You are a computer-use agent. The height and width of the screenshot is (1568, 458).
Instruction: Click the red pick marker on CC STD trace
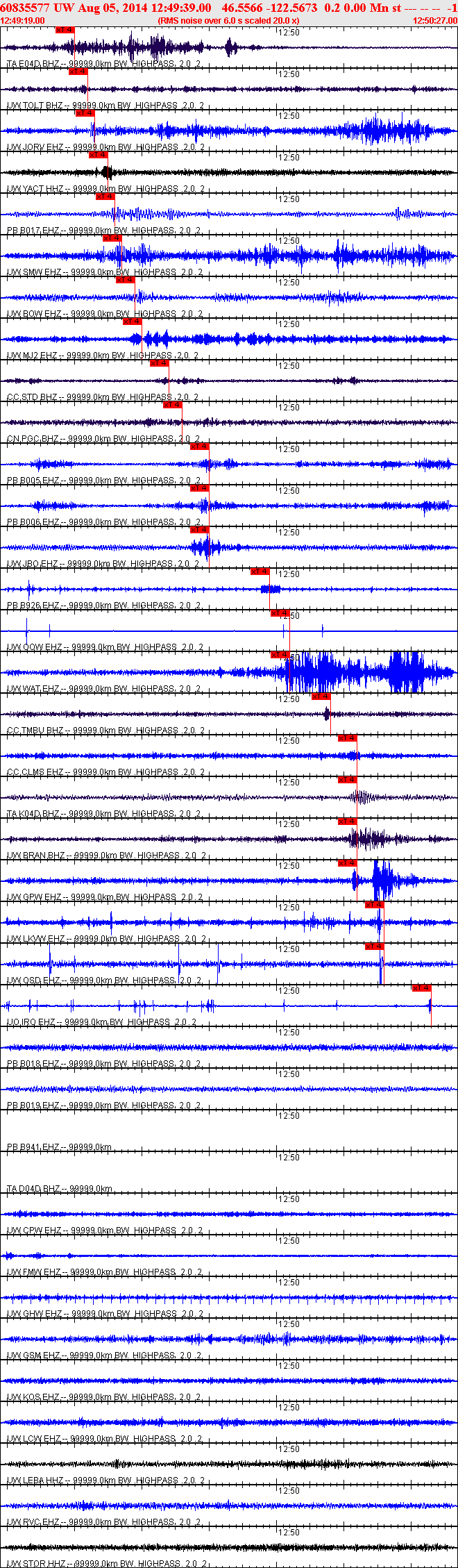[160, 363]
